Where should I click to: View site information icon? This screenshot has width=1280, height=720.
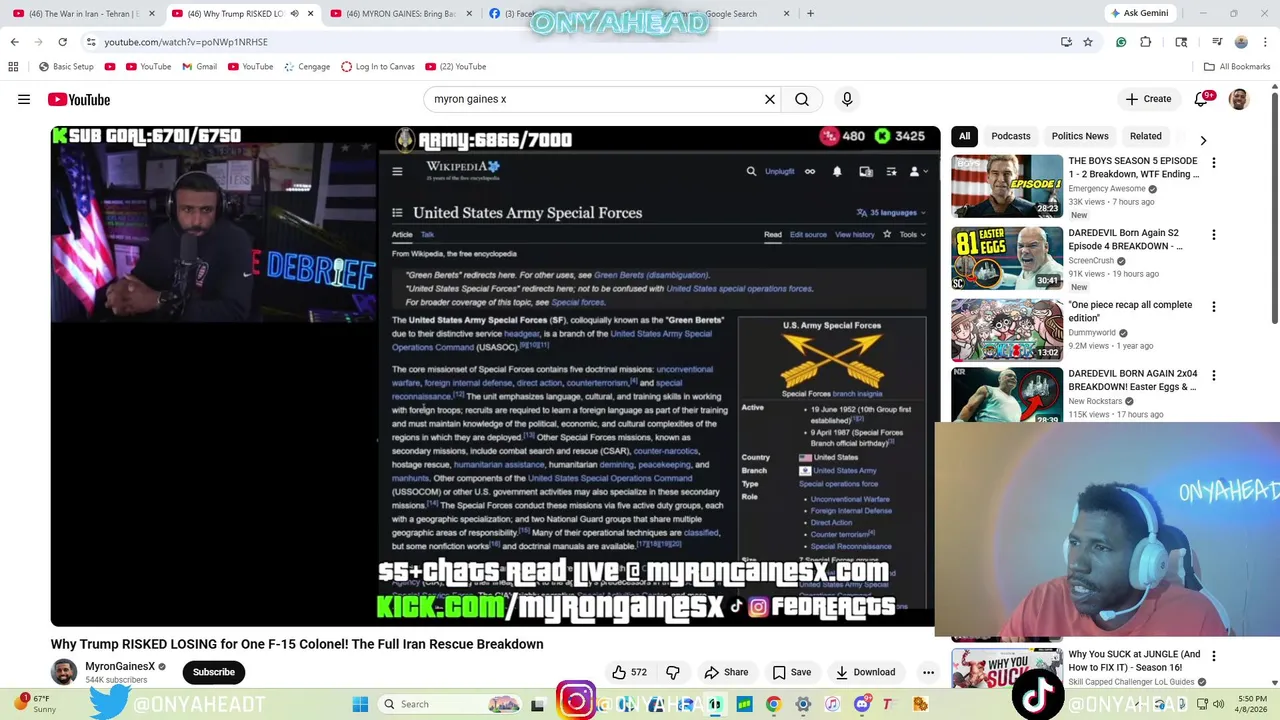coord(91,42)
